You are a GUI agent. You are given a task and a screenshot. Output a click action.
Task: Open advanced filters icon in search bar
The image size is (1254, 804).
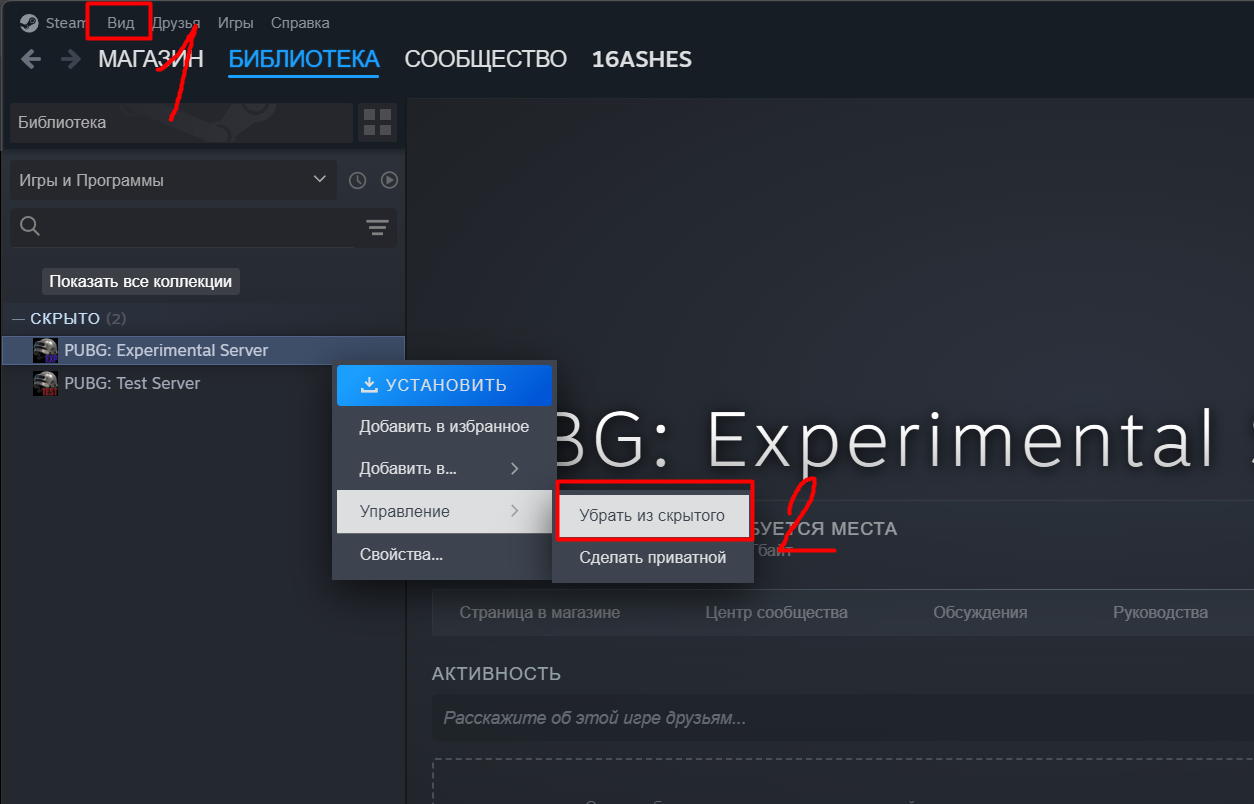click(377, 228)
